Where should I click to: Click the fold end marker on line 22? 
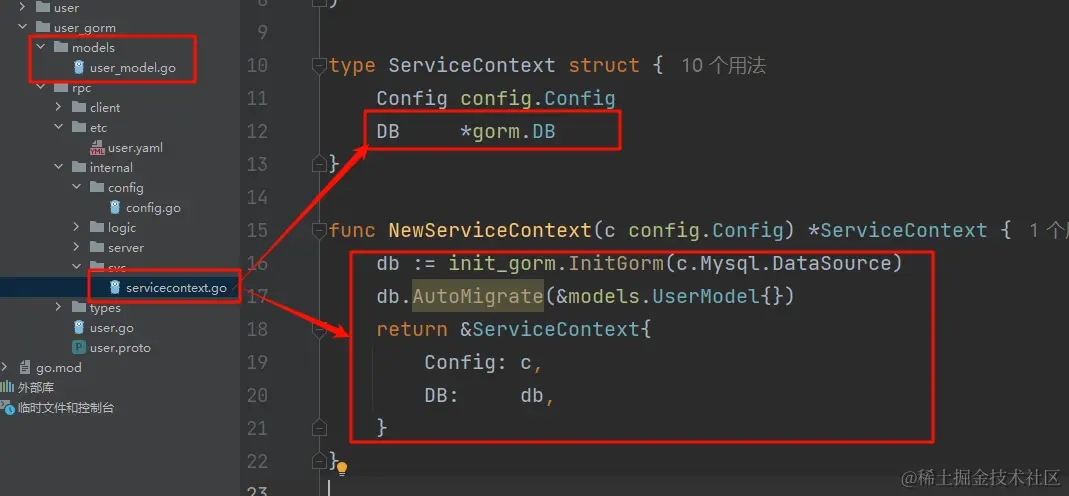318,459
